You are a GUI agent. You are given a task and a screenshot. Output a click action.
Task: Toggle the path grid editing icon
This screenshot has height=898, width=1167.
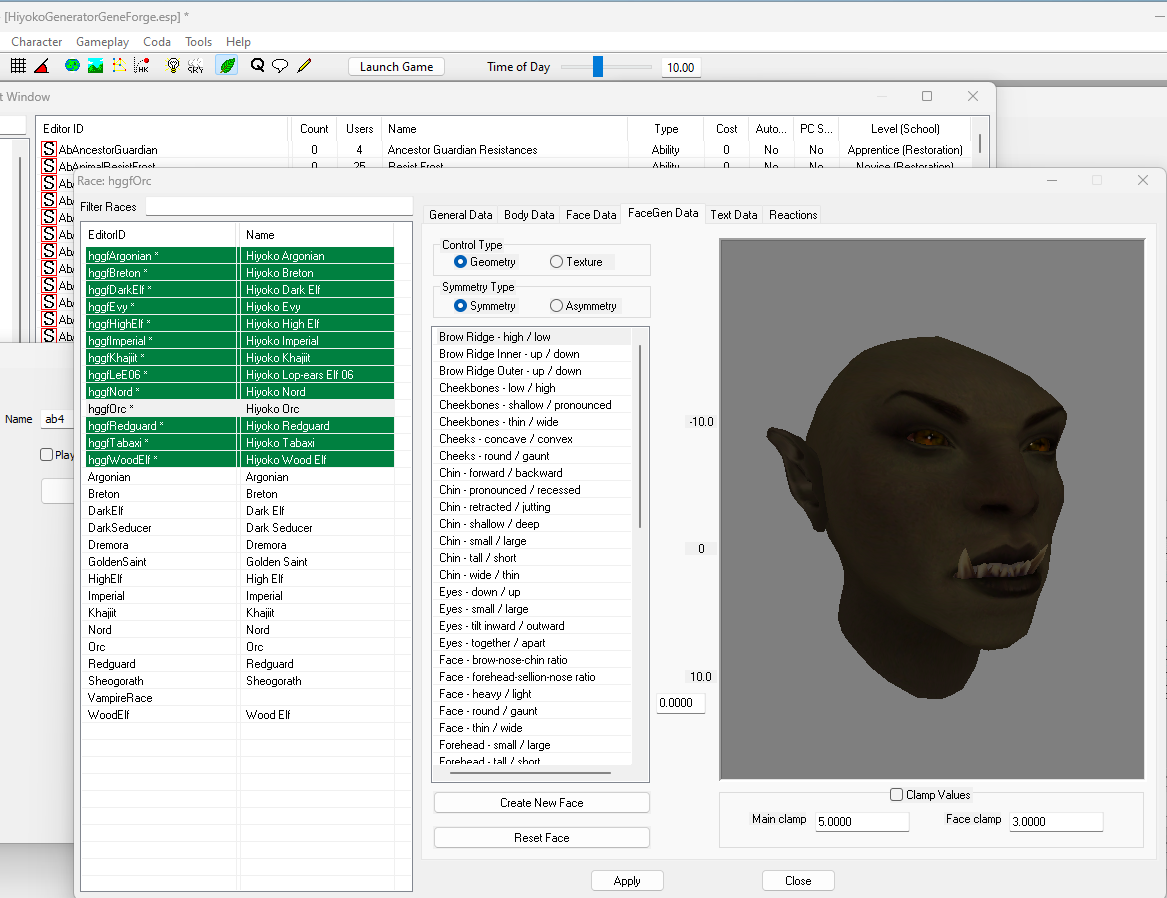click(118, 66)
